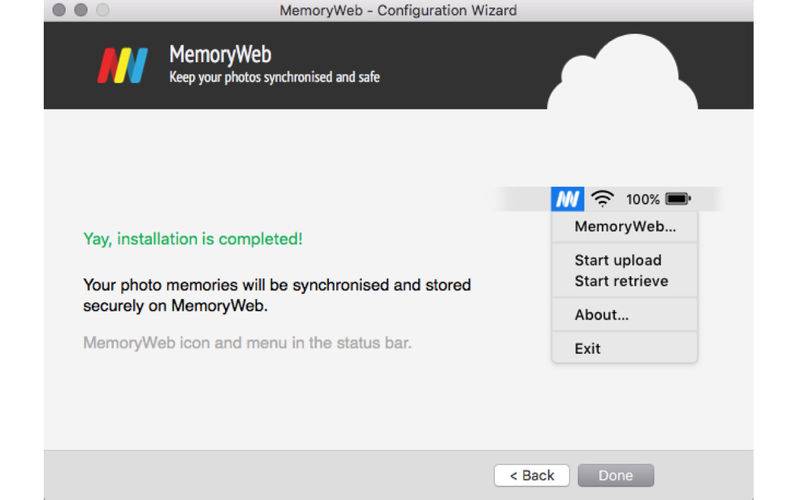Viewport: 800px width, 500px height.
Task: Finish the wizard with Done button
Action: point(616,476)
